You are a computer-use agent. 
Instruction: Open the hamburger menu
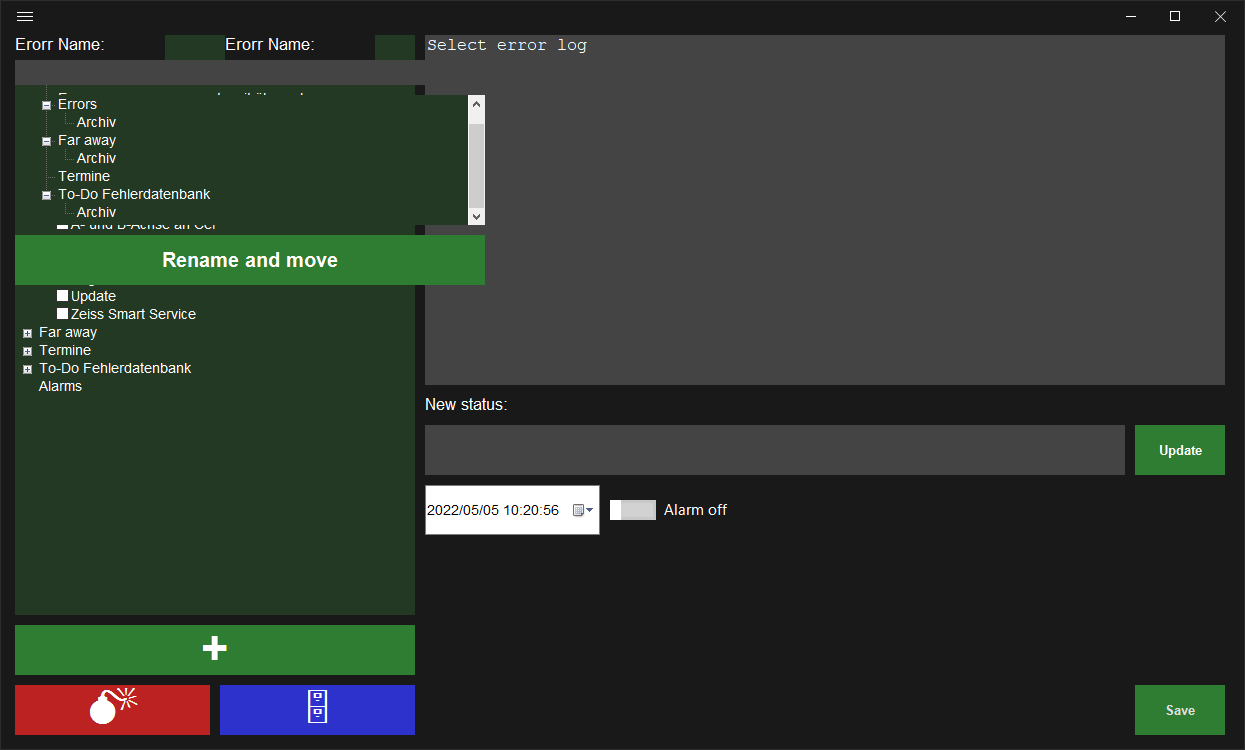(25, 16)
